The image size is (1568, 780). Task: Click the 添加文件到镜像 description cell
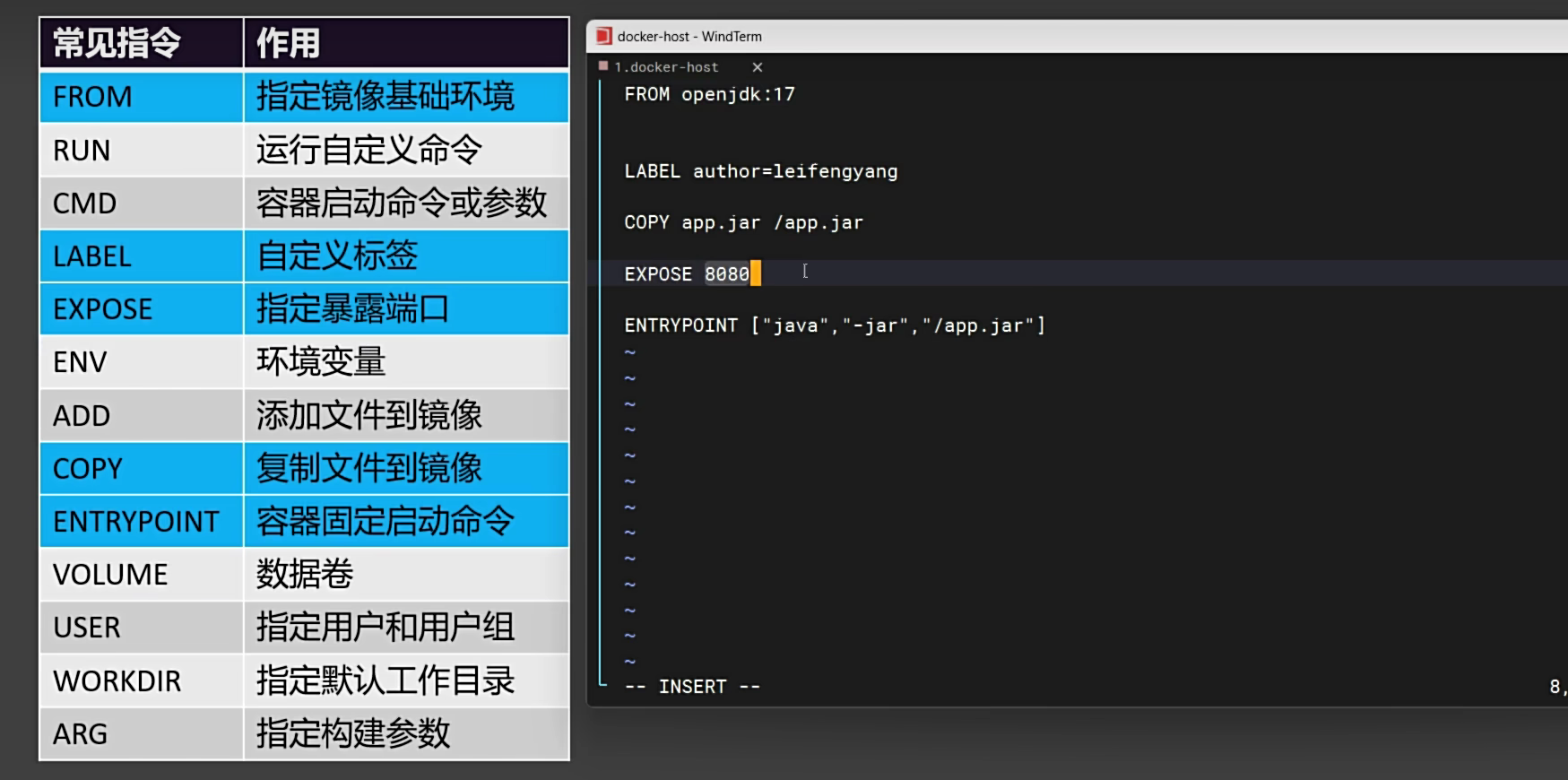406,415
